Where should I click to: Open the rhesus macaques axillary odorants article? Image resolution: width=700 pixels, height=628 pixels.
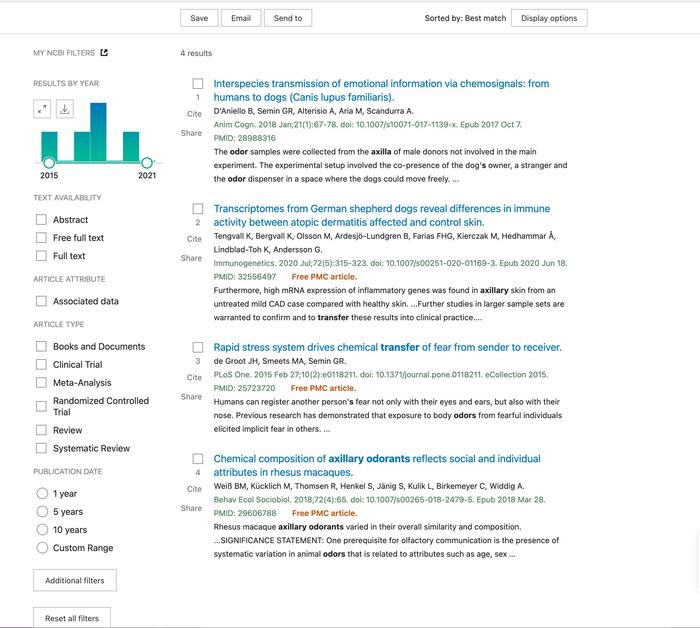377,465
